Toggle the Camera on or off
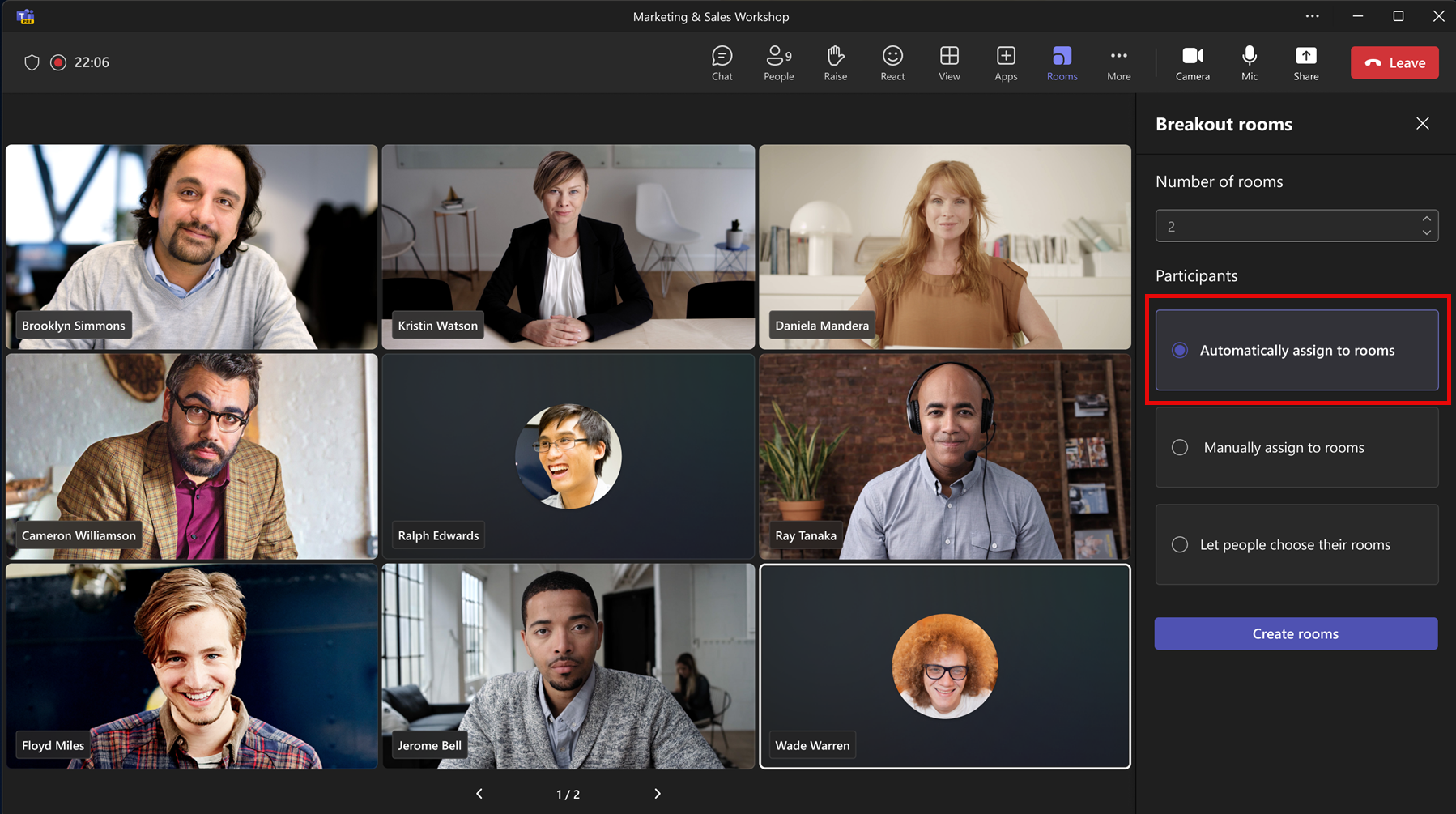The width and height of the screenshot is (1456, 814). click(x=1192, y=63)
